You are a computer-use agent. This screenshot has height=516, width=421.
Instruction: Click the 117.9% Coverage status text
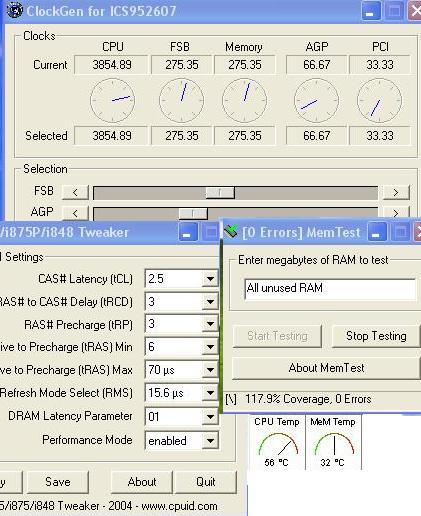[x=308, y=399]
